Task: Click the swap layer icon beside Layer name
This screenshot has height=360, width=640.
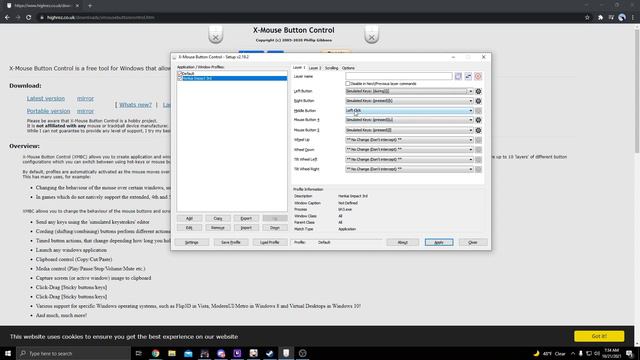Action: [x=468, y=76]
